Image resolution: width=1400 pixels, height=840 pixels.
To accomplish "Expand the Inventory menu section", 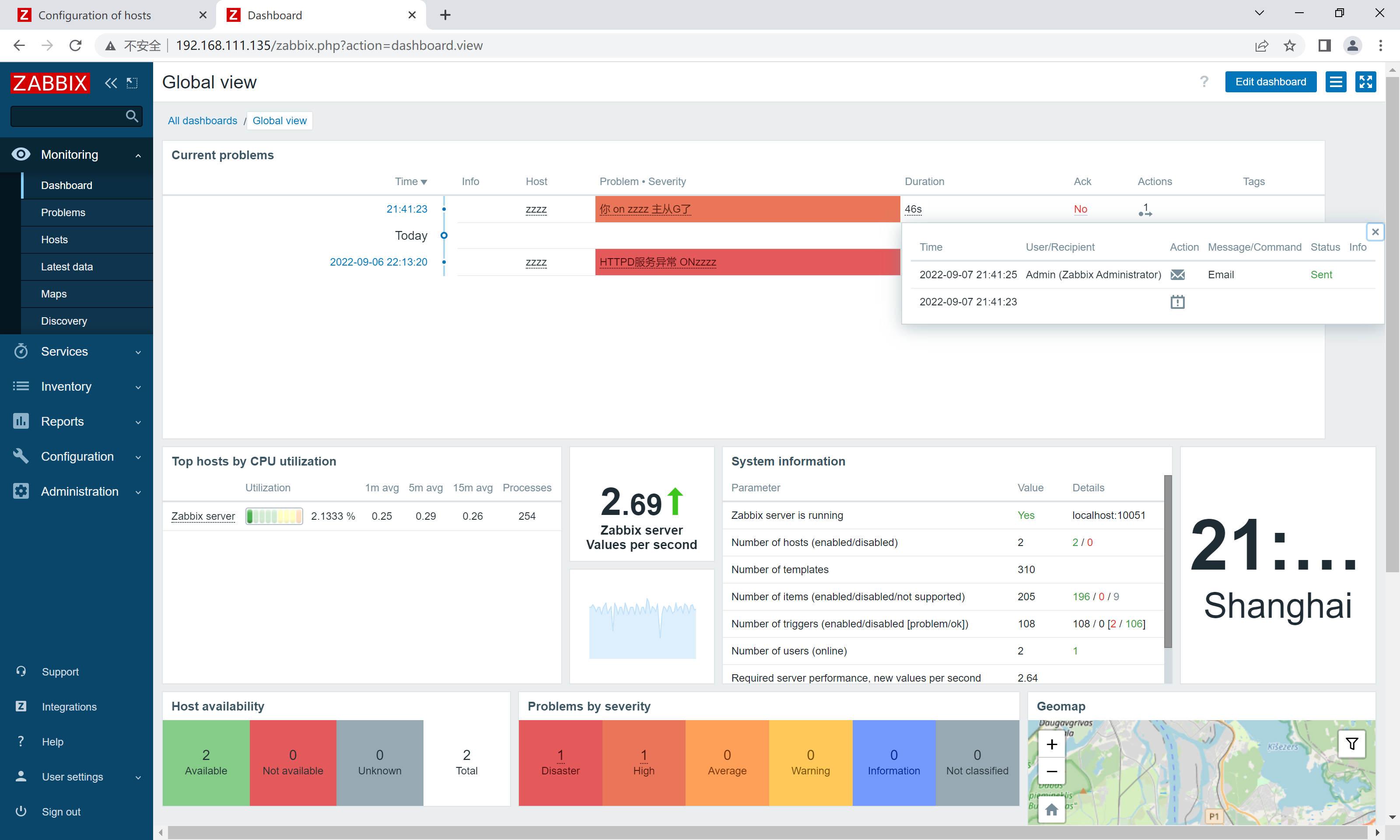I will tap(138, 387).
